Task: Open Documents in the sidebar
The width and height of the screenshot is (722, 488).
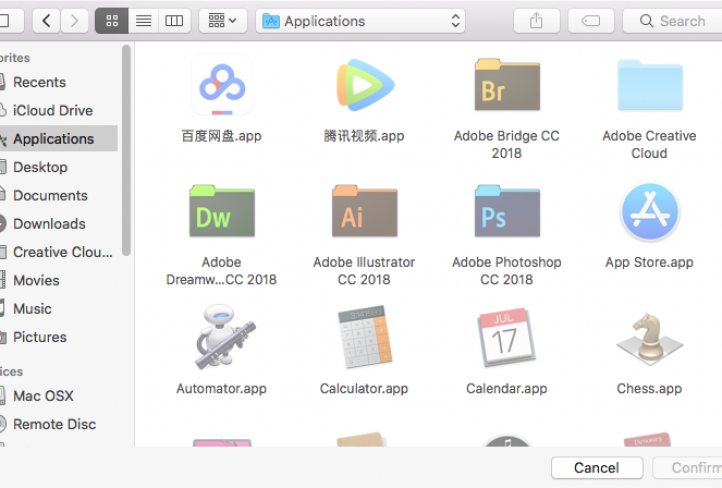Action: pyautogui.click(x=58, y=195)
